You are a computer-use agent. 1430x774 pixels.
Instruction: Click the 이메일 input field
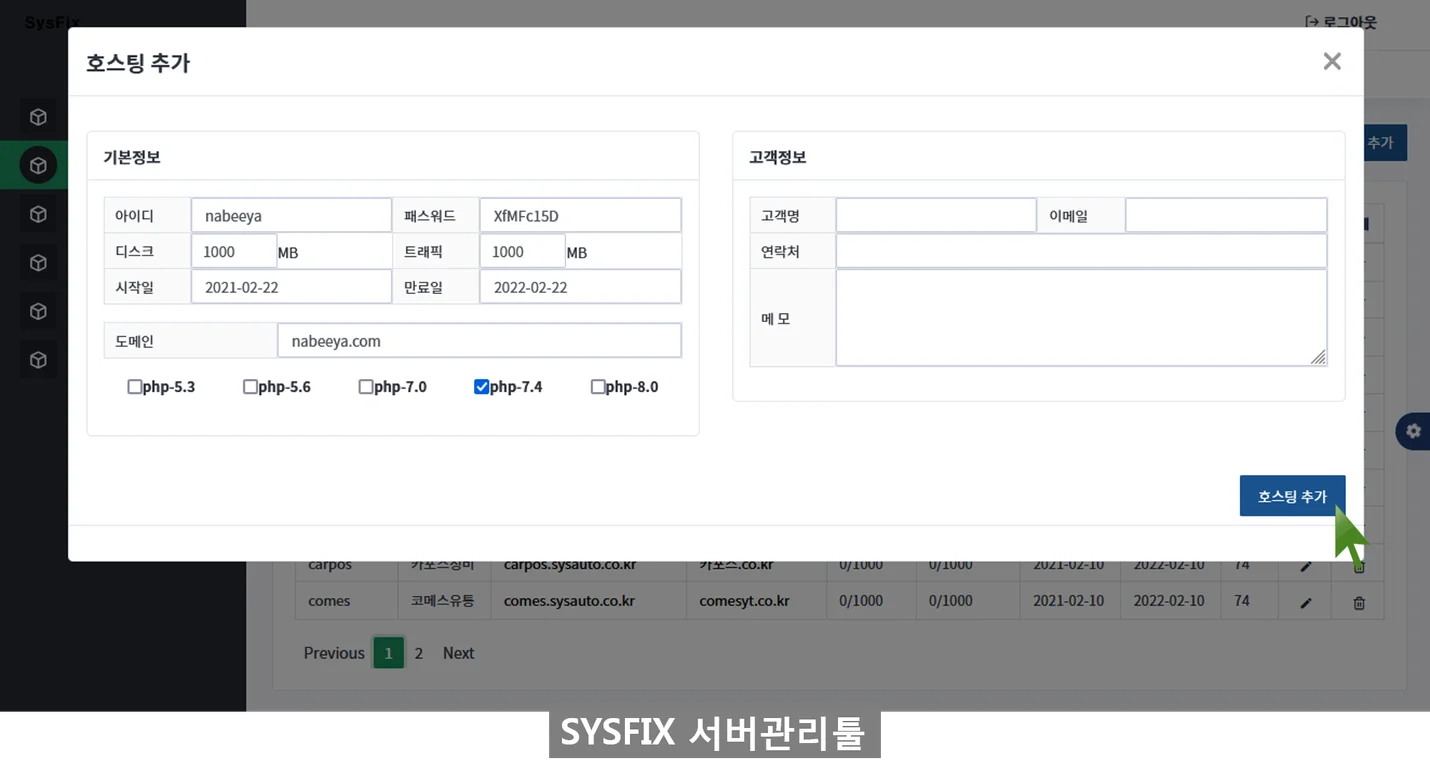[1226, 215]
